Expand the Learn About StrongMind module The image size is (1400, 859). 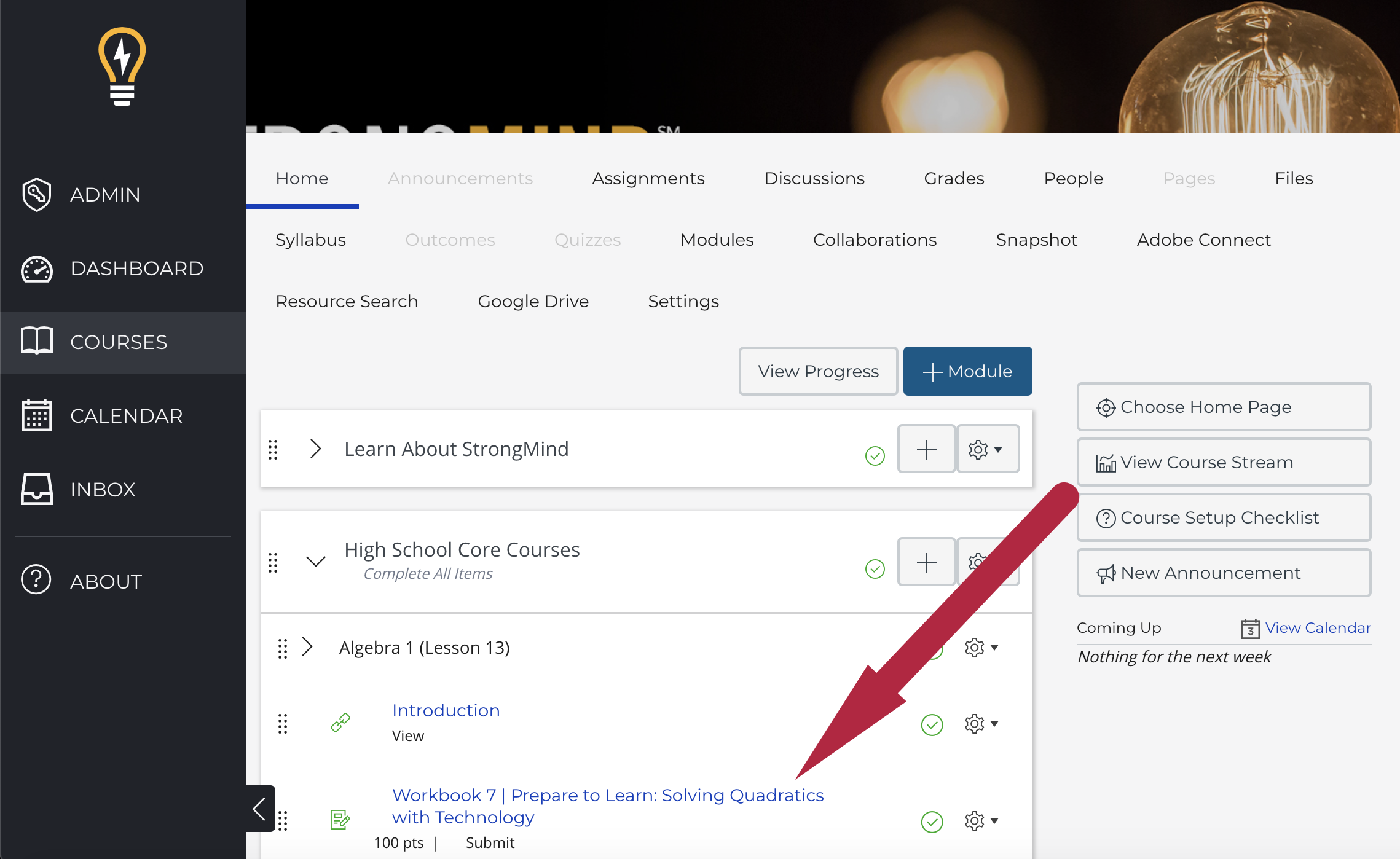(x=316, y=449)
